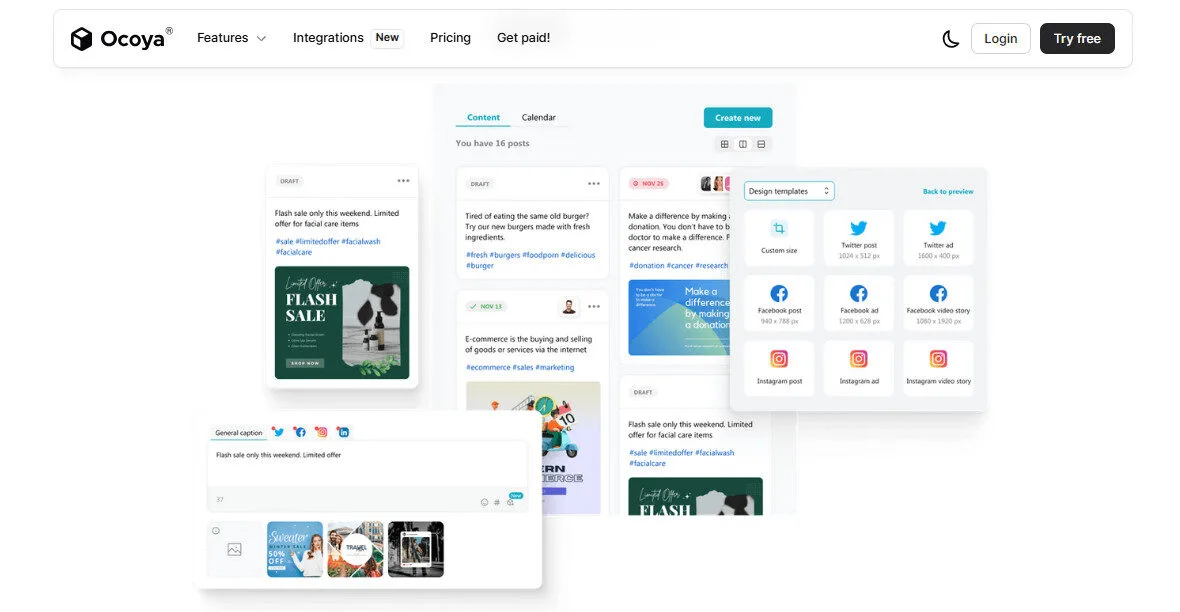Expand the Features menu
Screen dimensions: 1180x612
231,38
